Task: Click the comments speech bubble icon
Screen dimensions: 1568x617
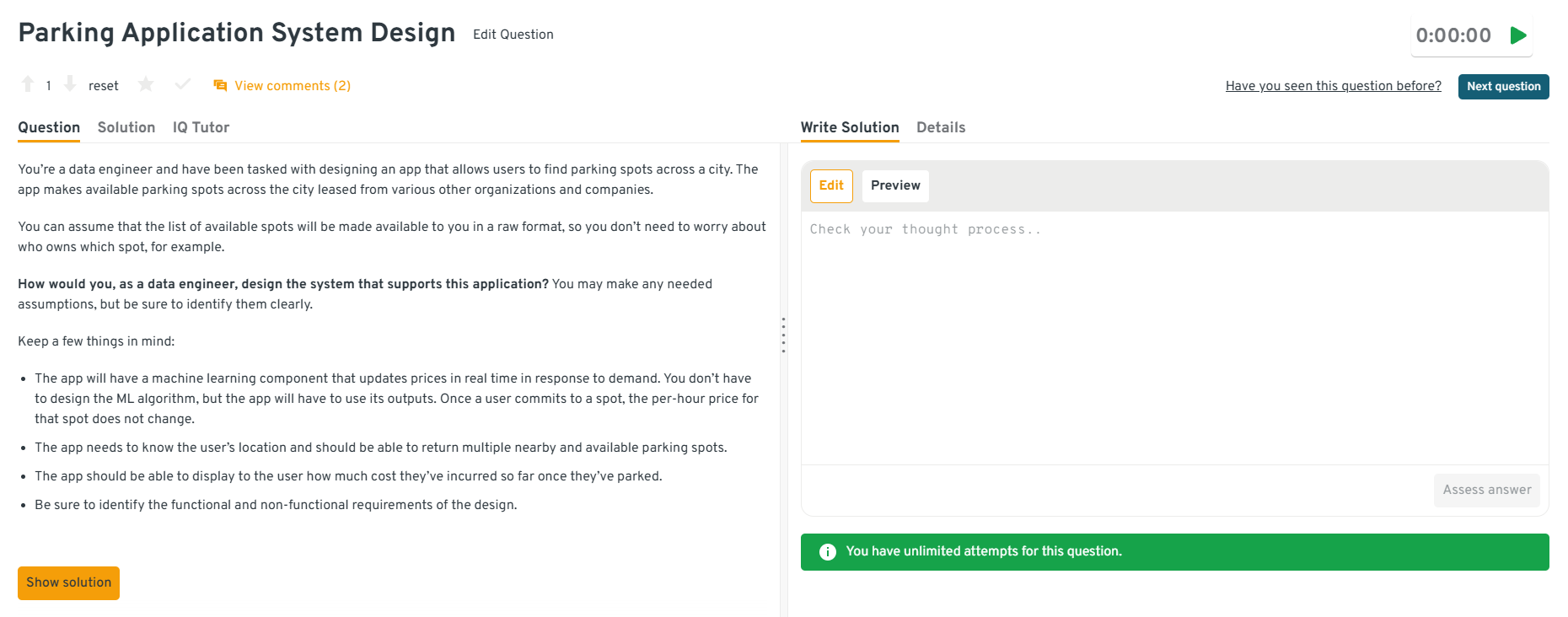Action: [x=220, y=85]
